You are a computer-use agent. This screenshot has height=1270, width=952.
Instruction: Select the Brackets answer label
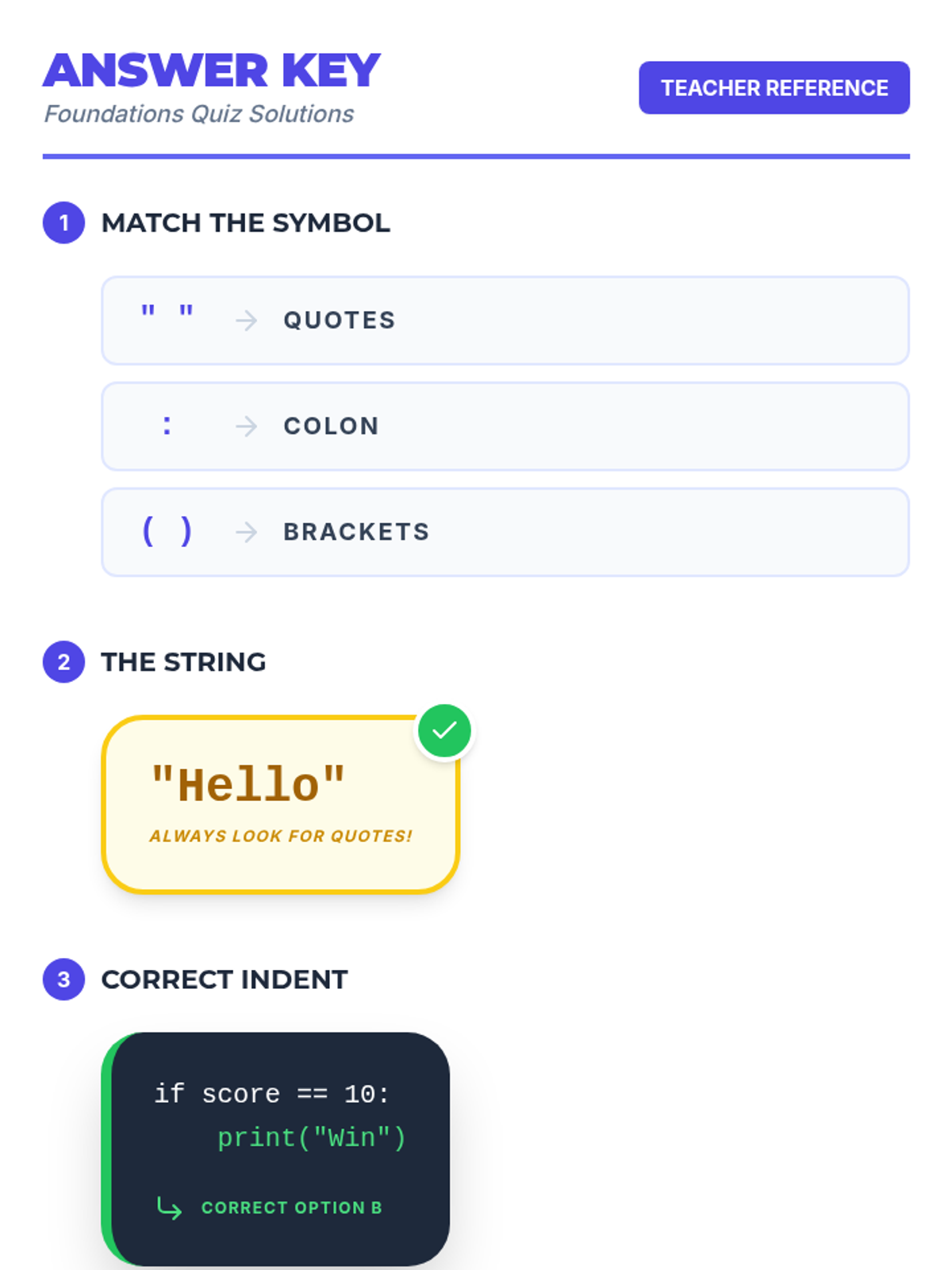(356, 532)
